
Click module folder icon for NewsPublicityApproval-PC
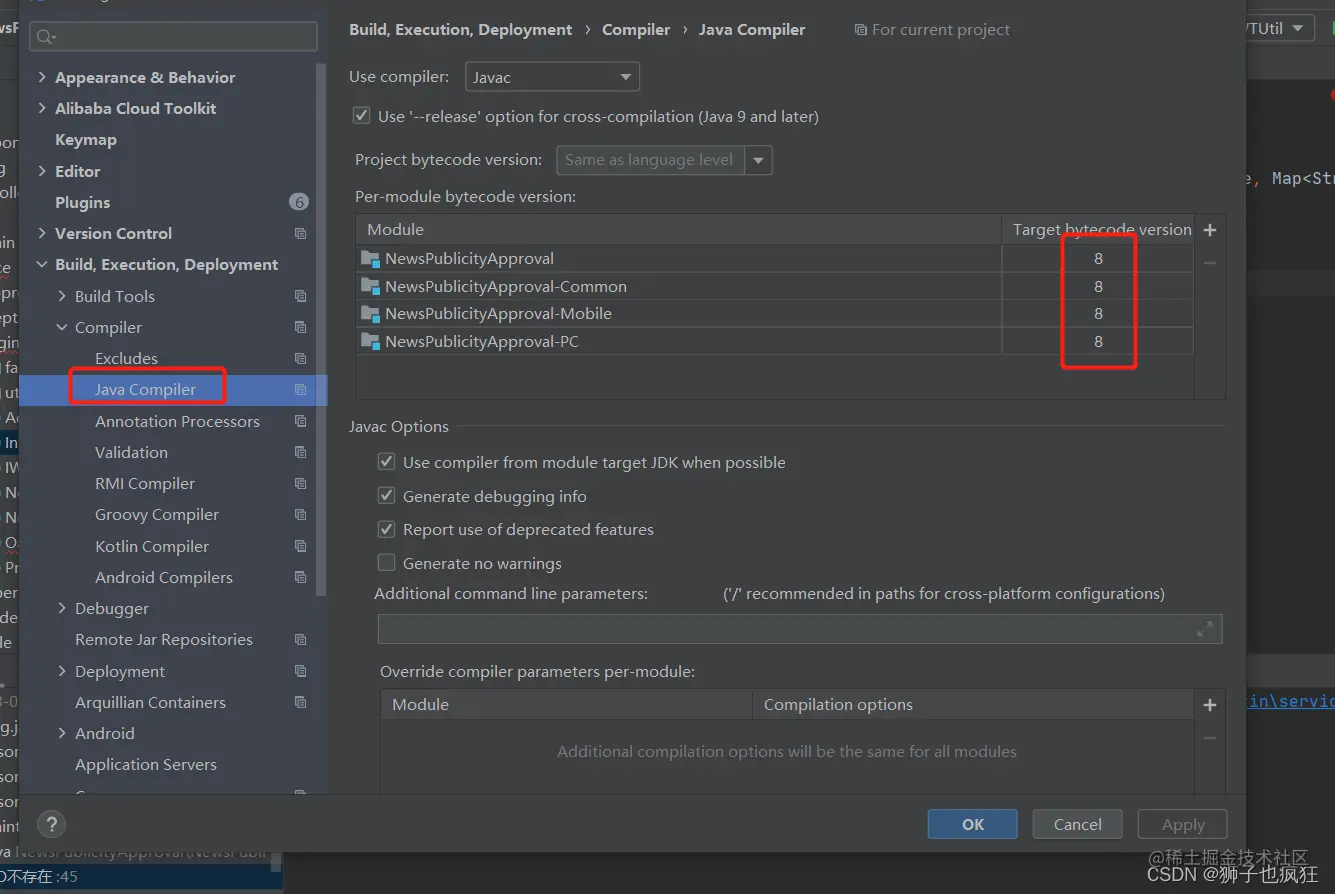[x=371, y=342]
